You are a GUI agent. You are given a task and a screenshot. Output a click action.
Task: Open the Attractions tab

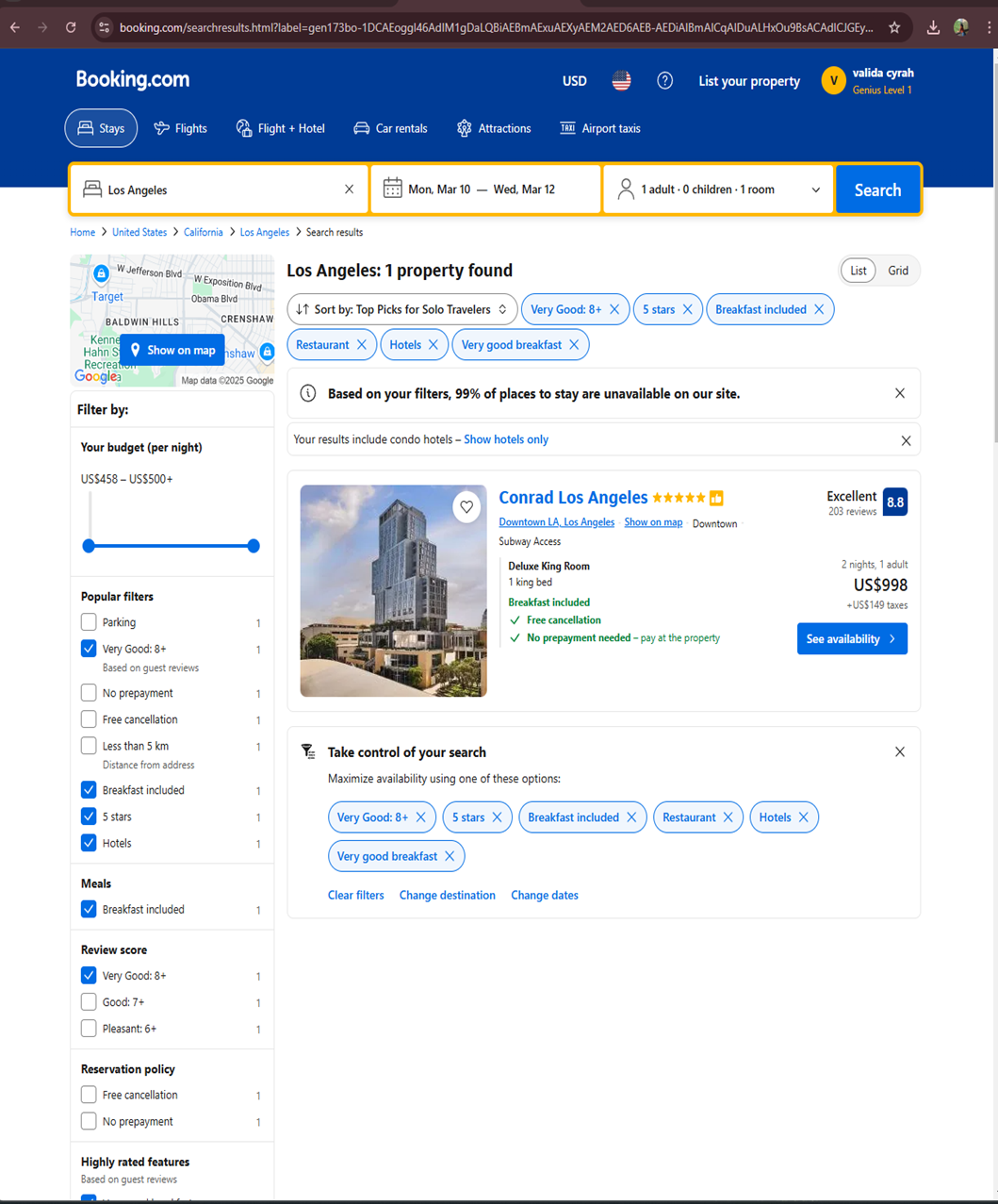tap(494, 128)
